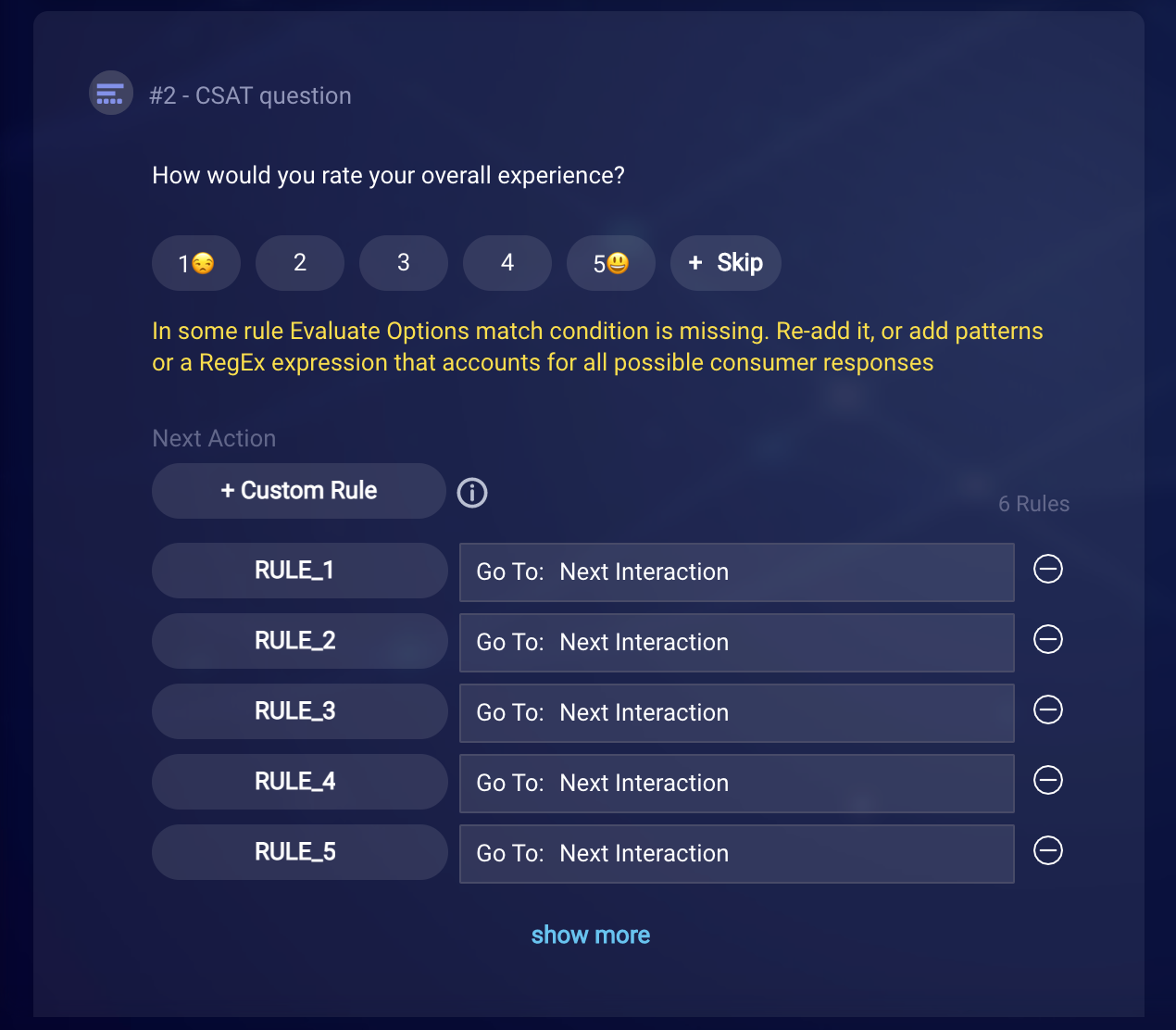Remove RULE_3 via the minus circle
The image size is (1176, 1030).
coord(1048,710)
